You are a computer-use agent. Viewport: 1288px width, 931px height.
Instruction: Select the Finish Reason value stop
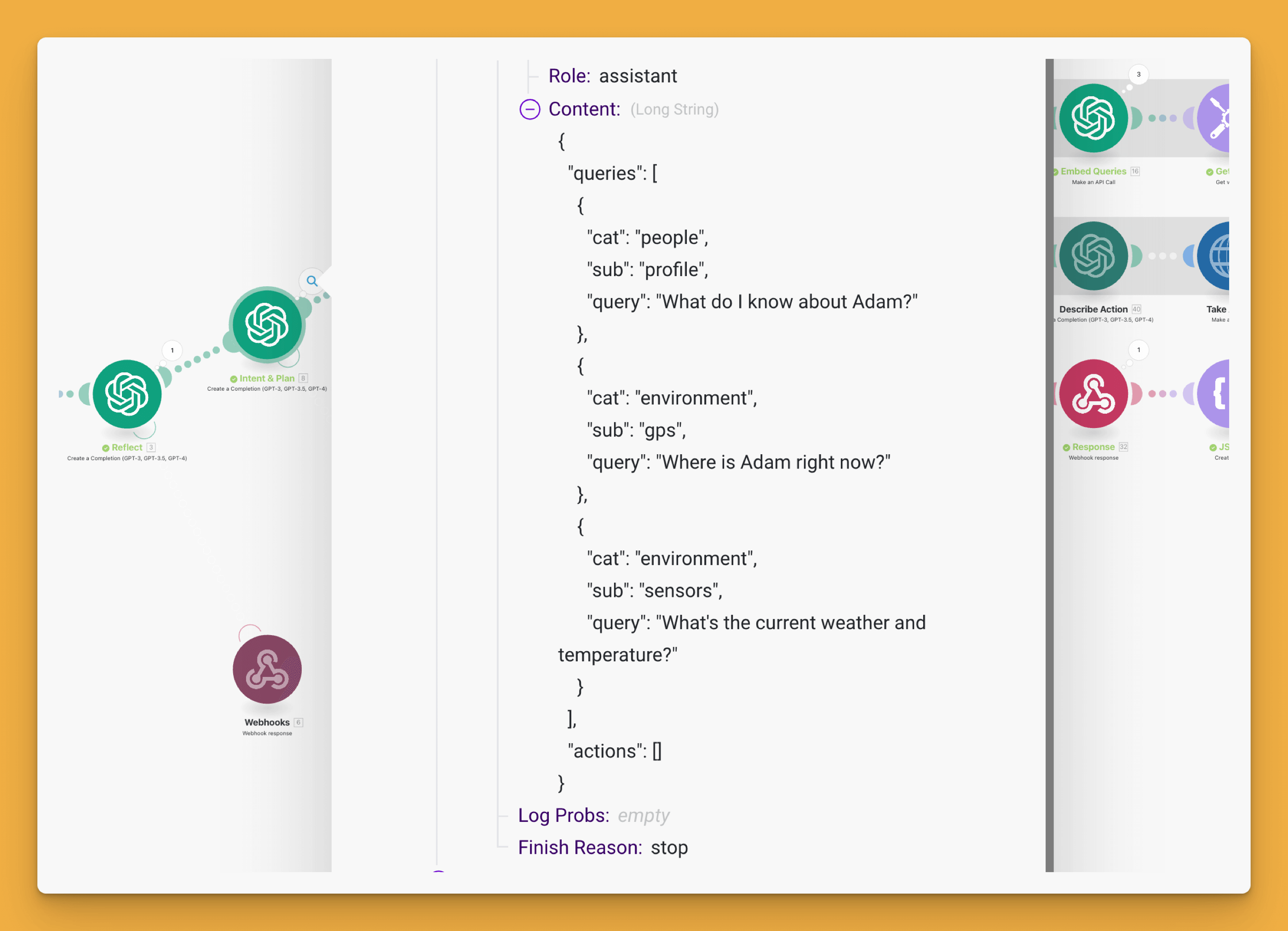pos(670,848)
